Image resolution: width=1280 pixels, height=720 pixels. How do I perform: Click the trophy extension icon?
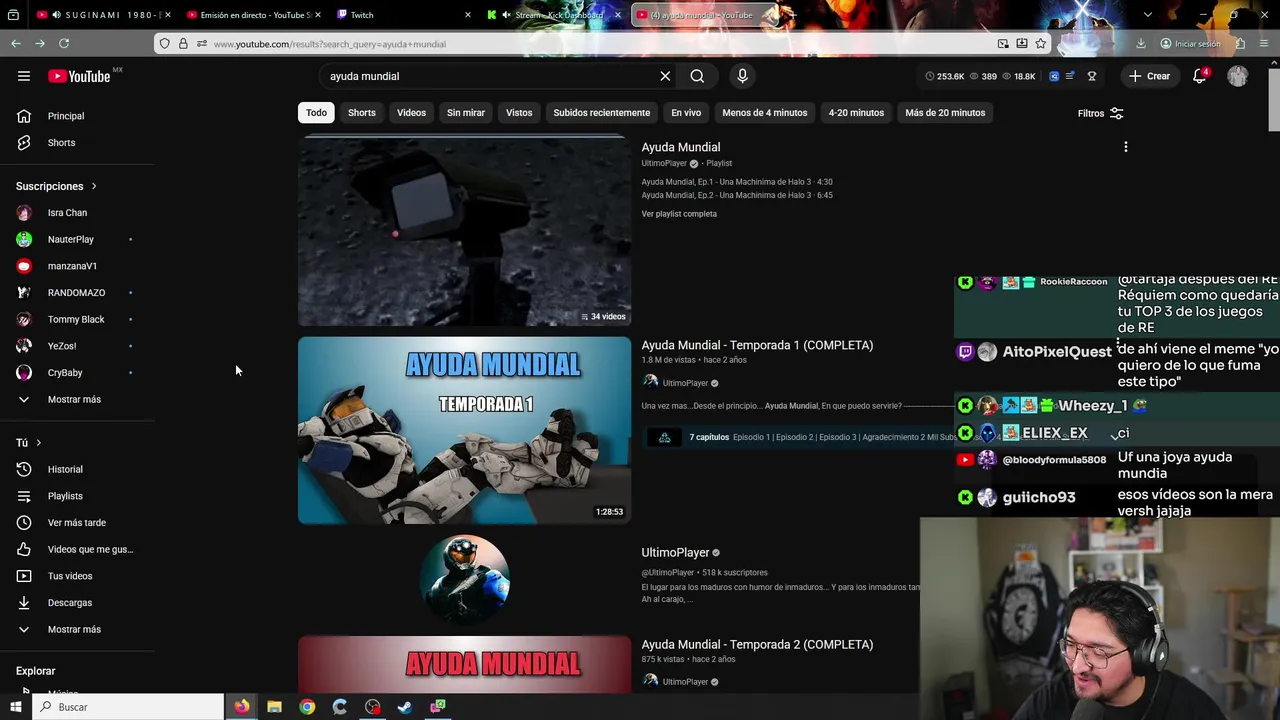[1092, 76]
